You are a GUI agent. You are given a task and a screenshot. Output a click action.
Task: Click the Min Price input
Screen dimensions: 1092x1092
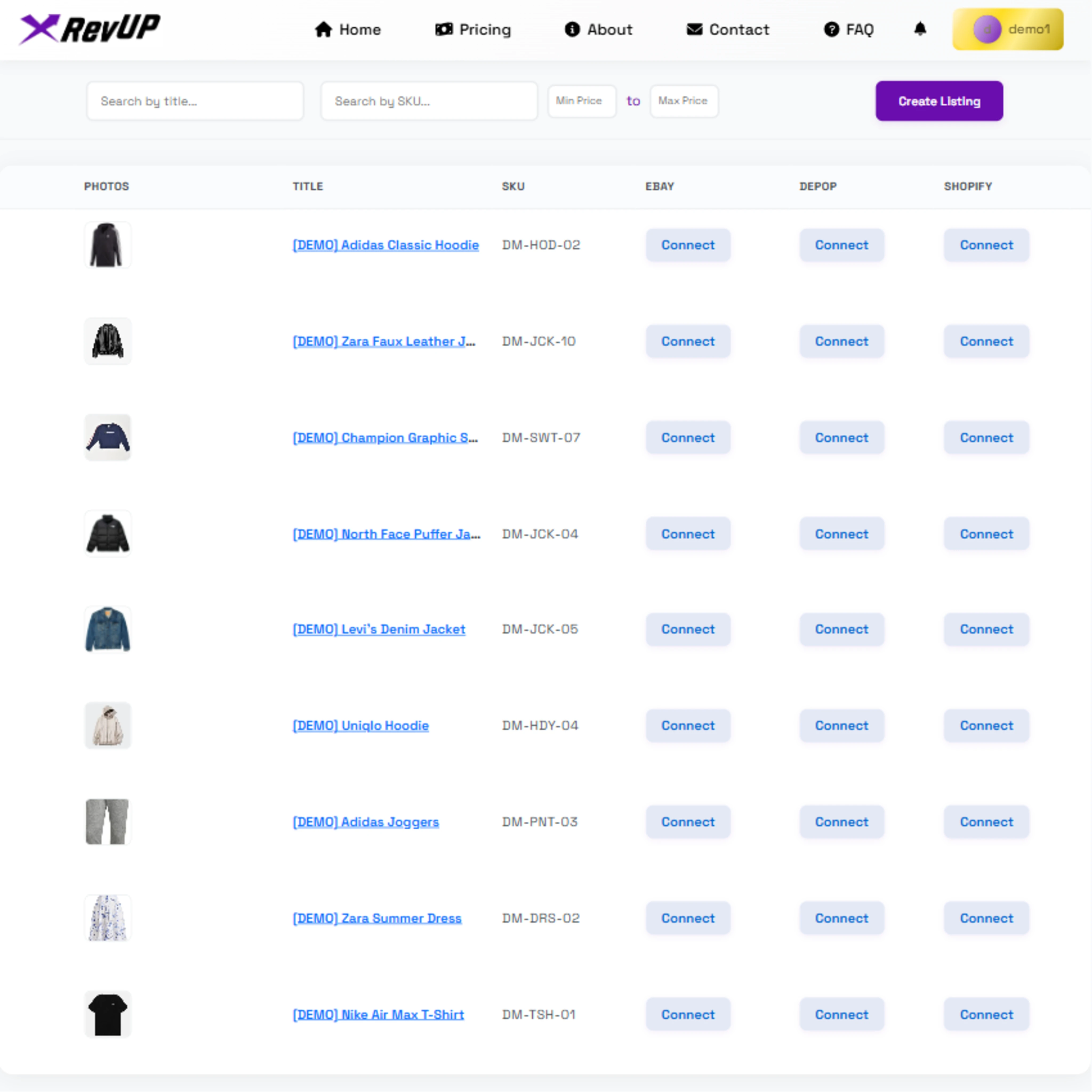coord(582,101)
